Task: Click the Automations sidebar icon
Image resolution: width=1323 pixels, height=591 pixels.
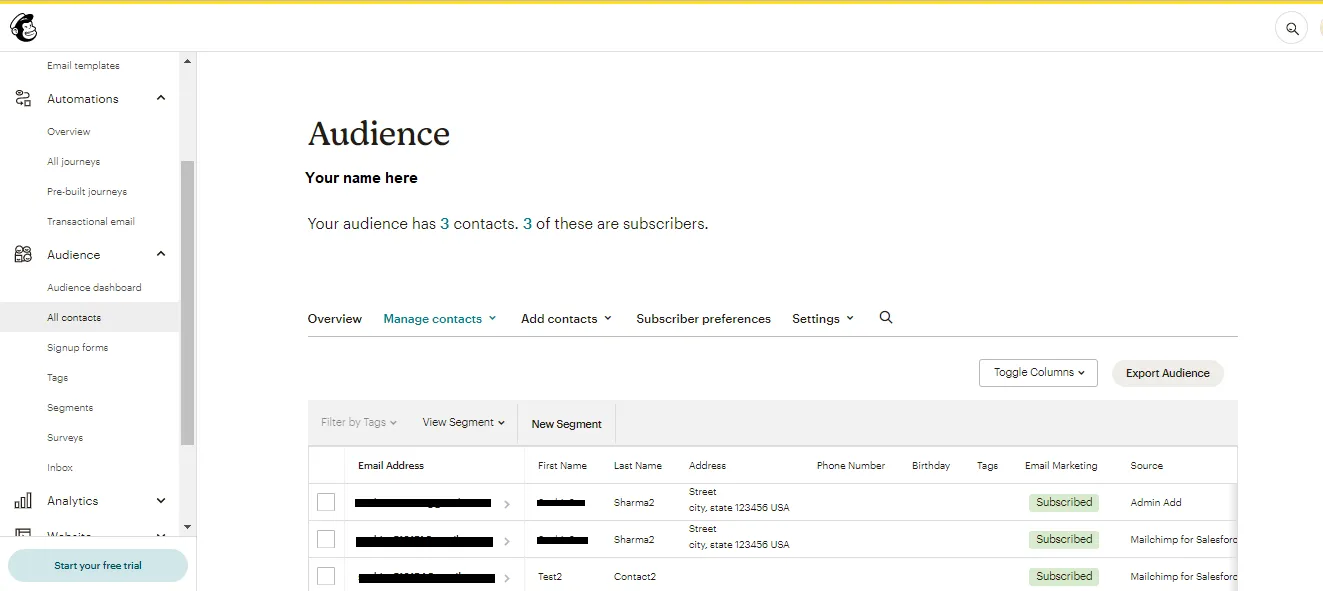Action: click(23, 99)
